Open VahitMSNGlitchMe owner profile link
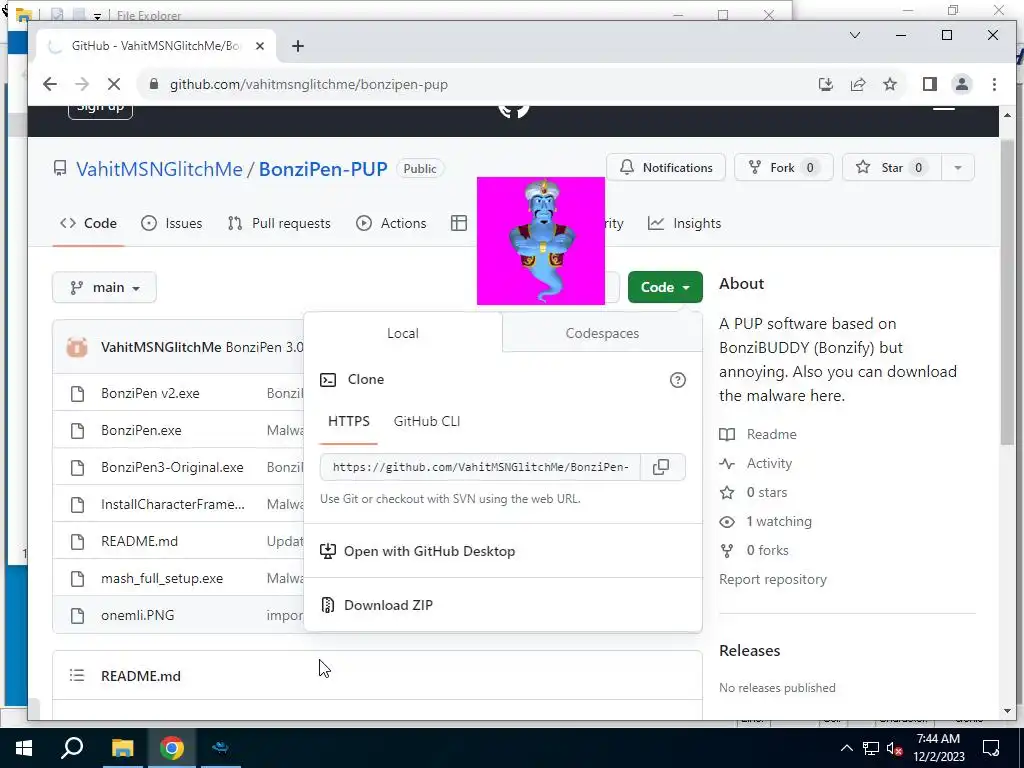Screen dimensions: 1024x768 pyautogui.click(x=159, y=169)
